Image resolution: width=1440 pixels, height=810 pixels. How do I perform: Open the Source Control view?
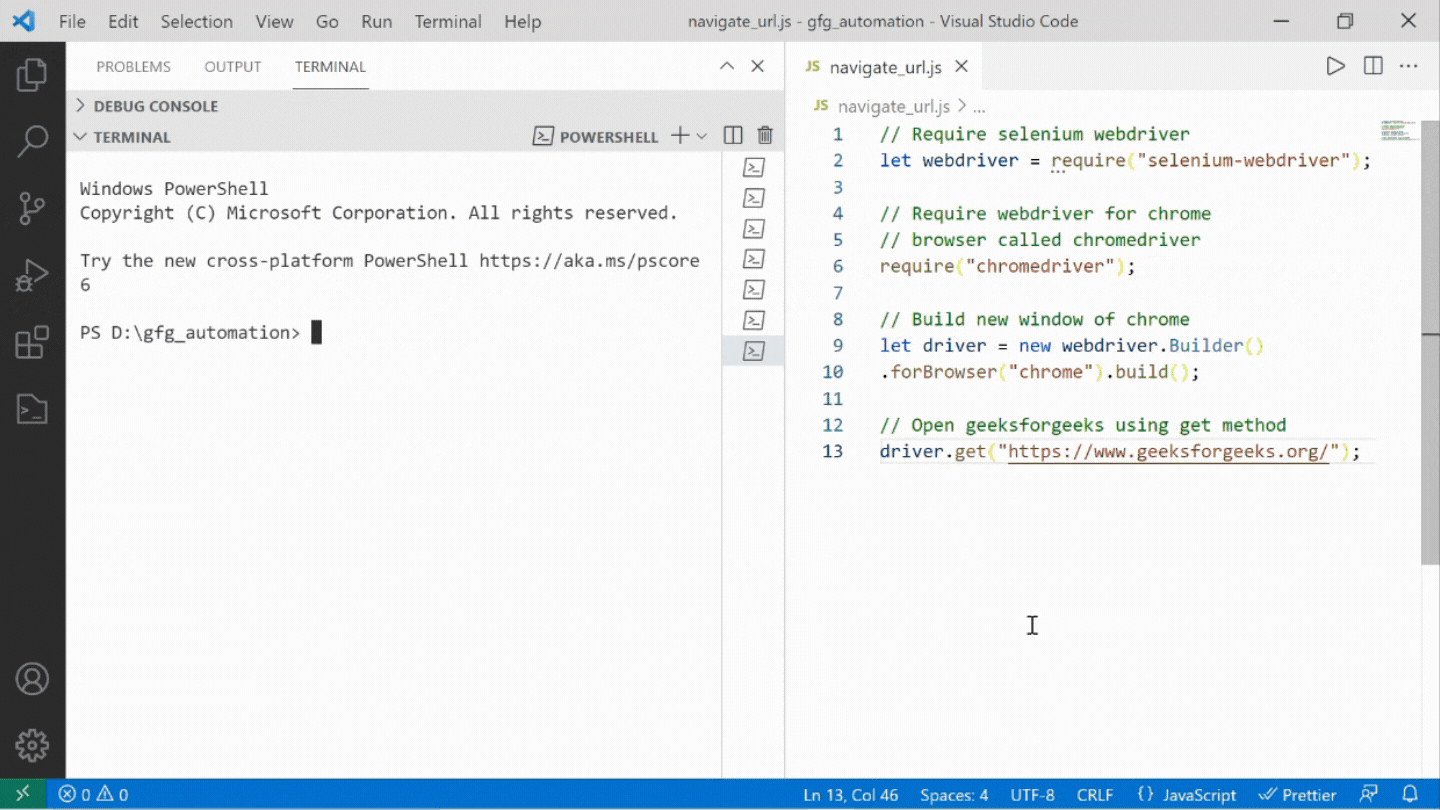(x=33, y=208)
